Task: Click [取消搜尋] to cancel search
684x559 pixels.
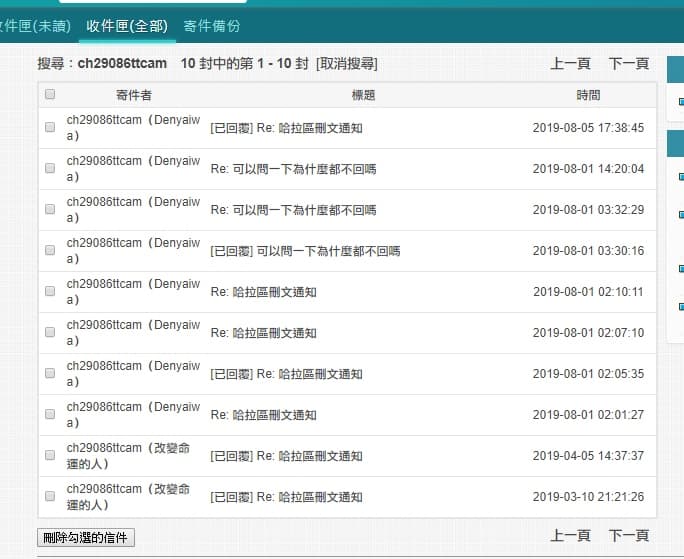Action: (347, 64)
